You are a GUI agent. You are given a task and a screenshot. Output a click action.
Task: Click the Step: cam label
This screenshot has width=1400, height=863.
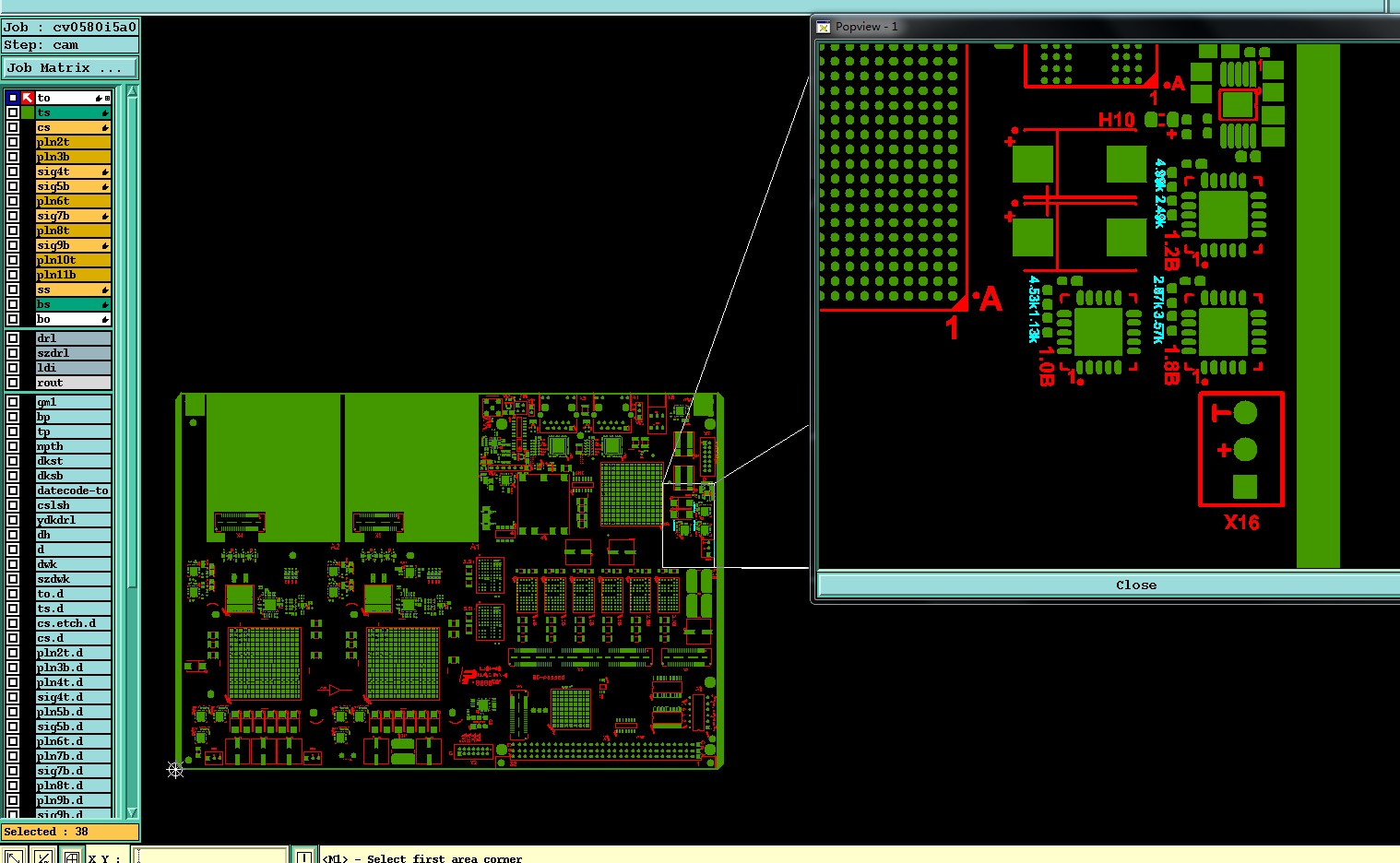[x=70, y=45]
